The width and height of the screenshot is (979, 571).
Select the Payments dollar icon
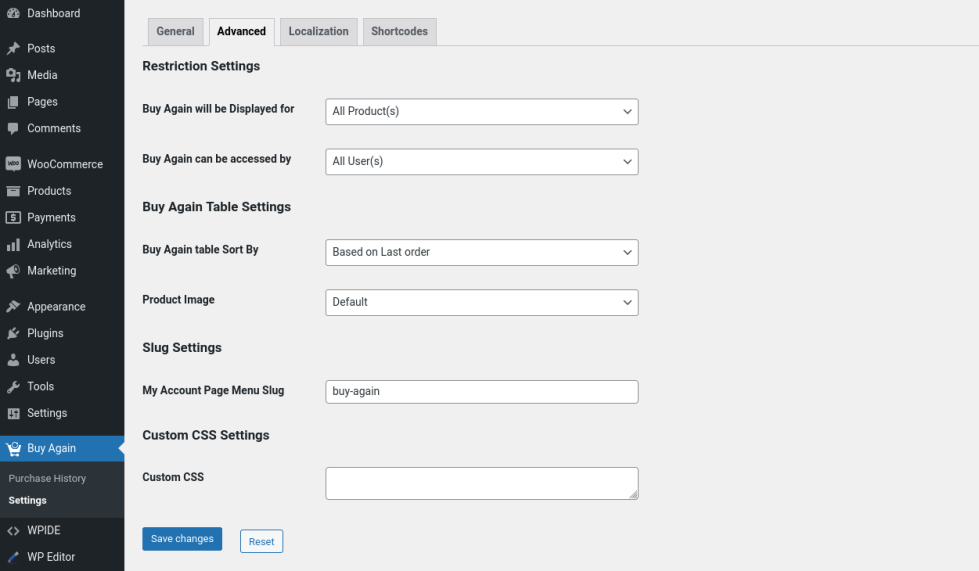13,217
